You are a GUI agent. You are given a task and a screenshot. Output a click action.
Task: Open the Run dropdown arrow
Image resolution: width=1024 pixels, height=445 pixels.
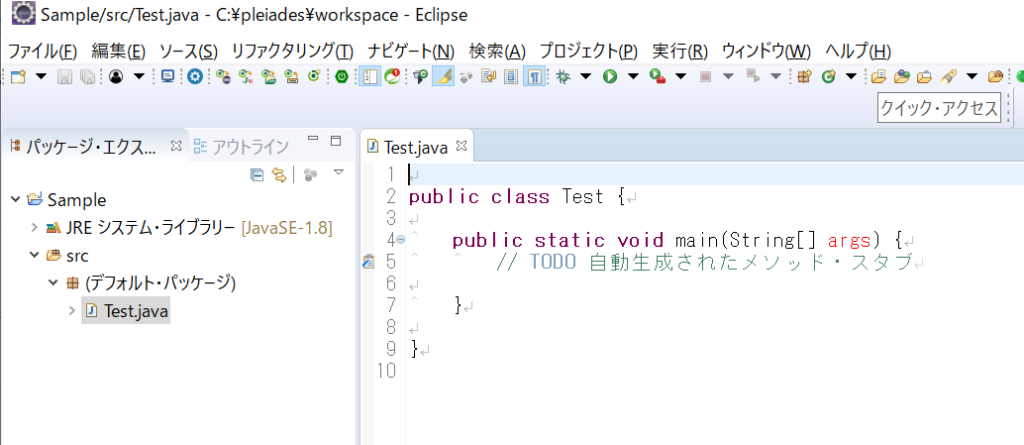click(633, 77)
